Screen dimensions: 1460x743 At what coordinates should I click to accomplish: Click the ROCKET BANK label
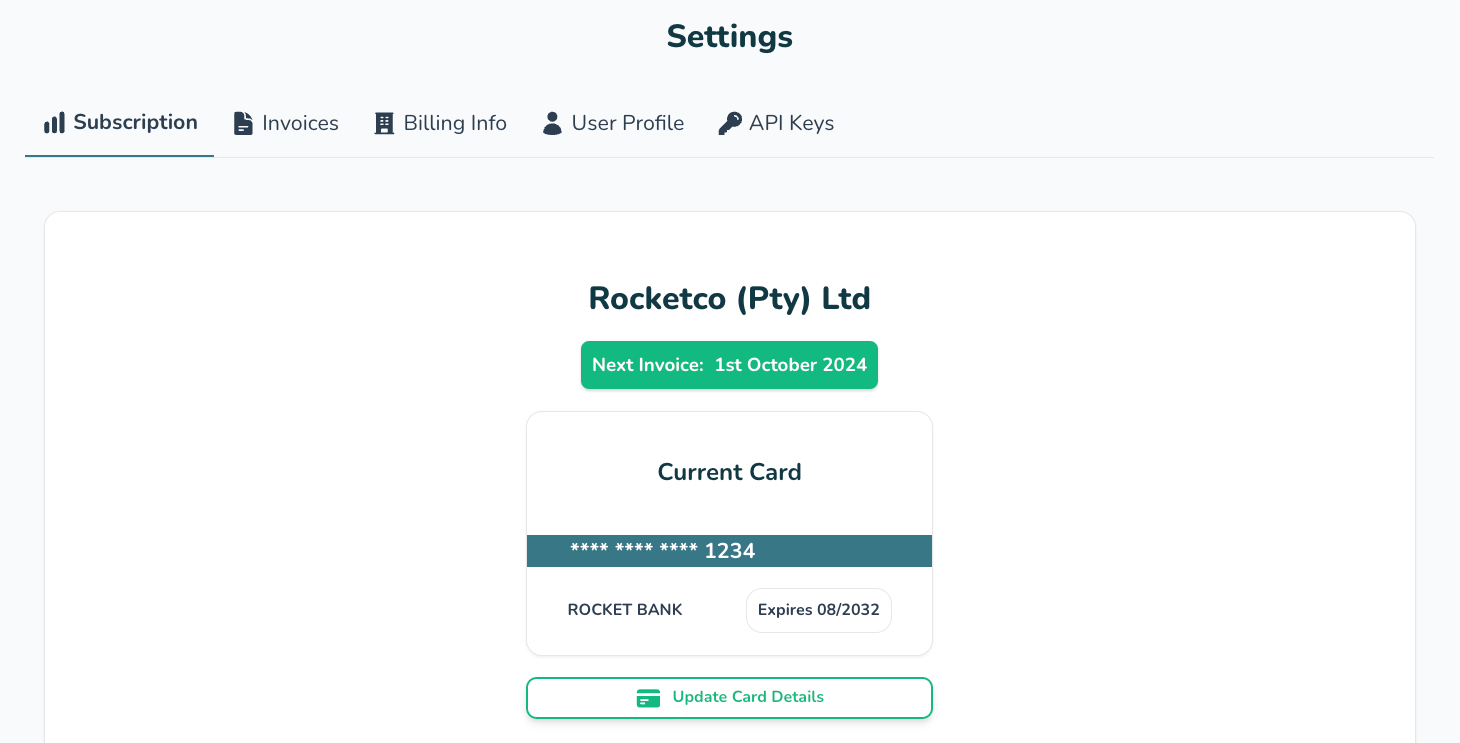tap(625, 610)
